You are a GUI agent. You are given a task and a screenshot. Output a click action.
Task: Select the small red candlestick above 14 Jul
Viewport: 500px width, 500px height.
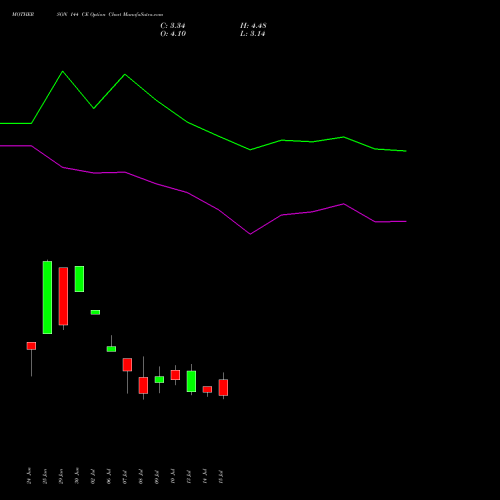coord(207,389)
